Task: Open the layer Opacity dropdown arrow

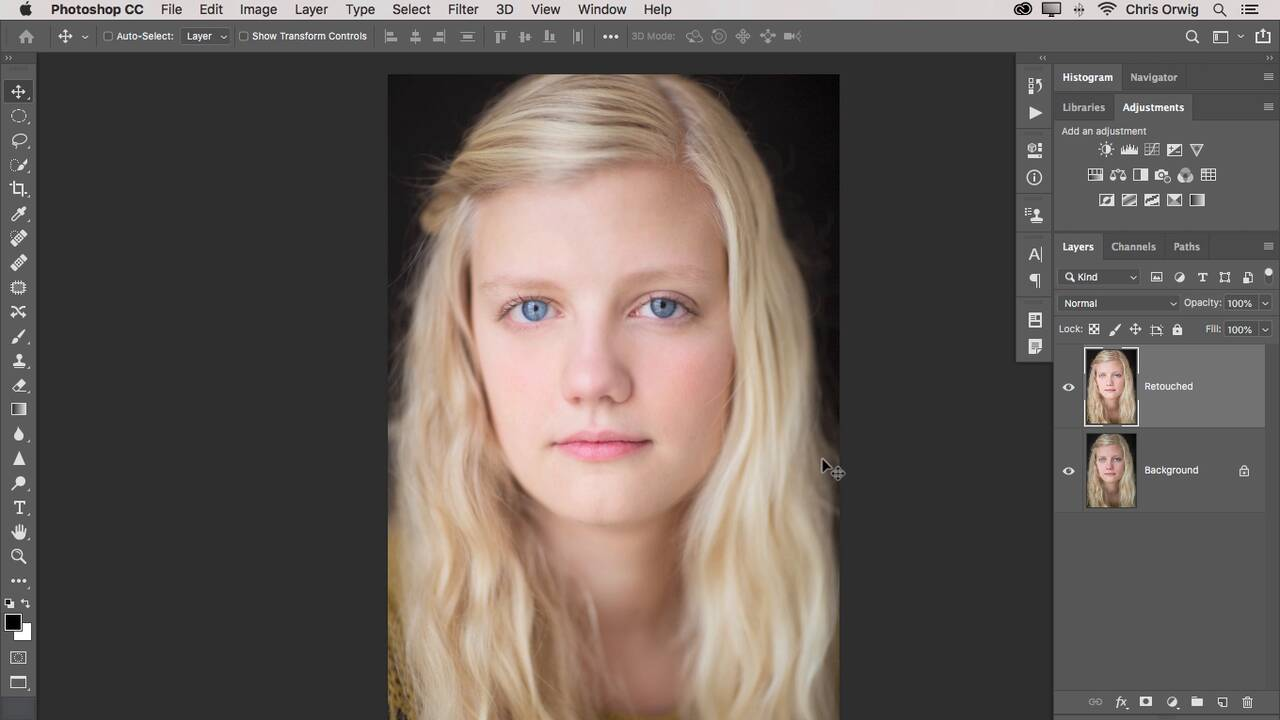Action: point(1265,303)
